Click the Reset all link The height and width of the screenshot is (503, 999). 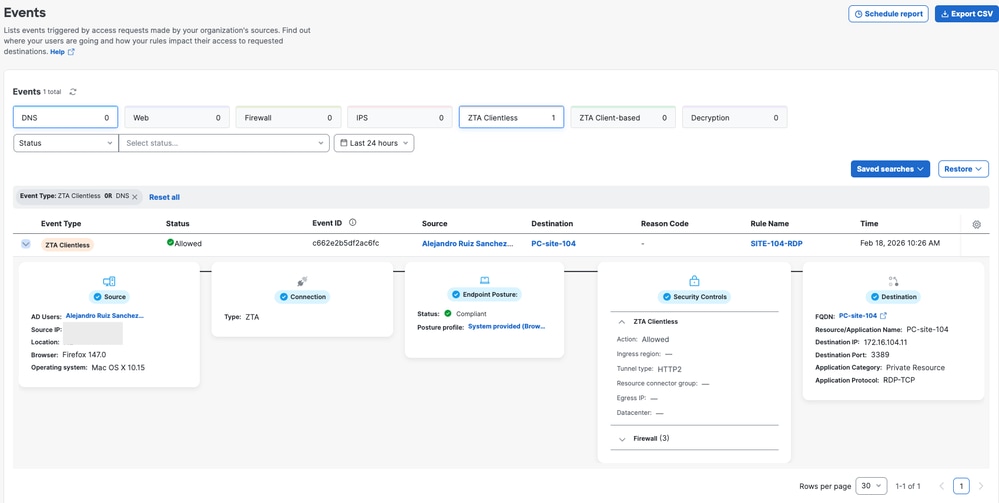[164, 197]
